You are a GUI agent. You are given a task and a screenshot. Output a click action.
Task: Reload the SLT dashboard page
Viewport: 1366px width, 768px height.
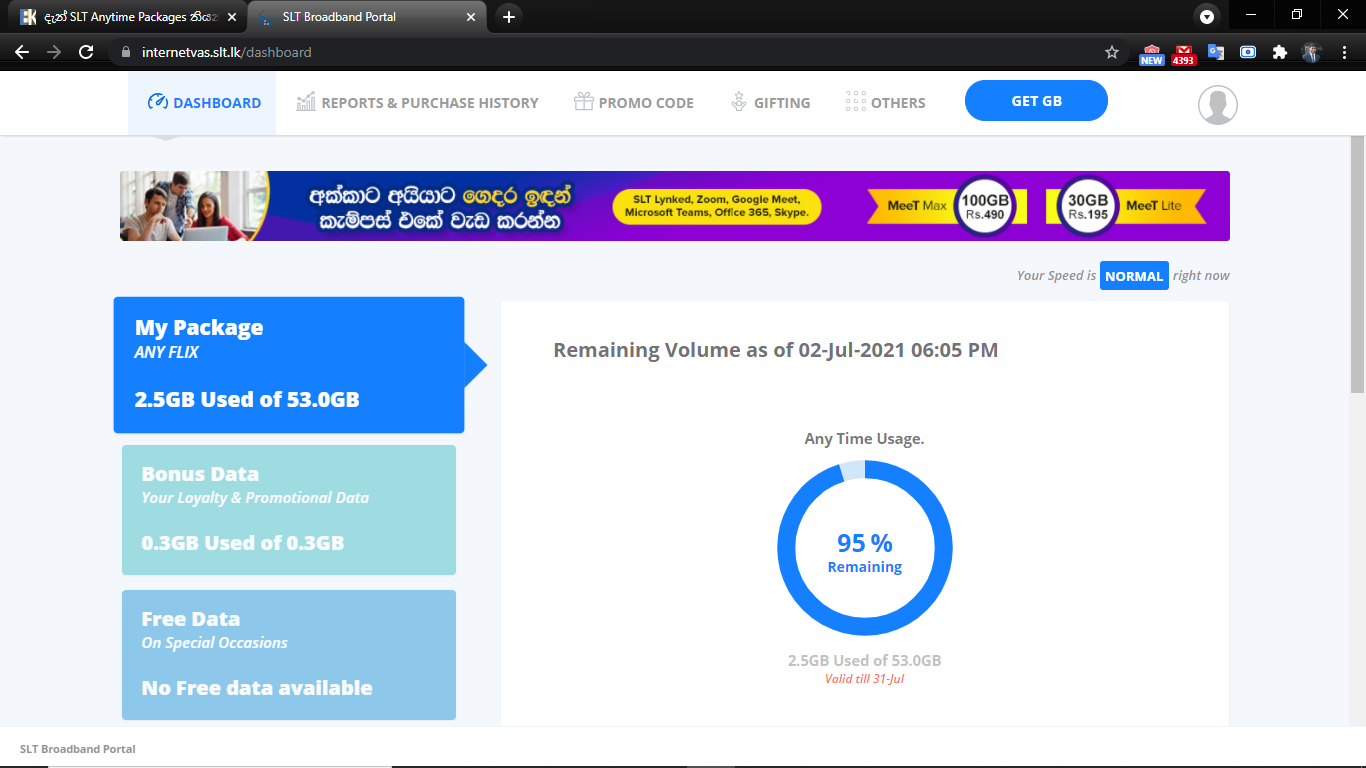pyautogui.click(x=86, y=52)
